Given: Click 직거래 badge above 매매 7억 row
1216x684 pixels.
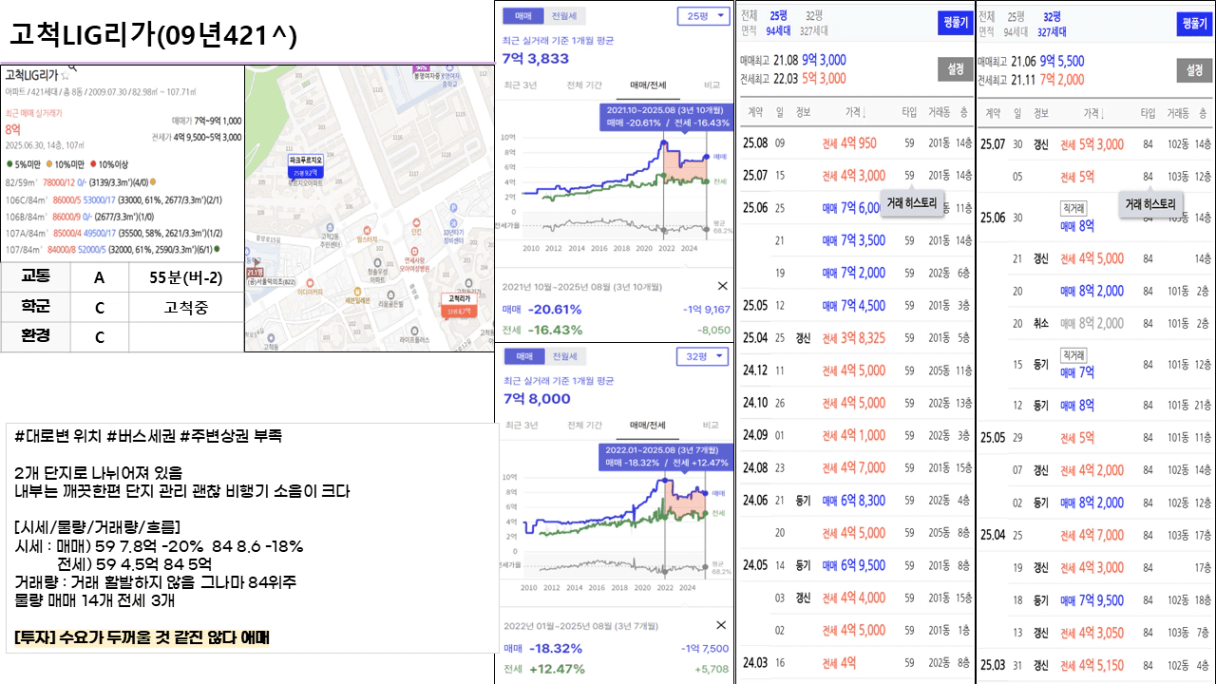Looking at the screenshot, I should click(1074, 355).
